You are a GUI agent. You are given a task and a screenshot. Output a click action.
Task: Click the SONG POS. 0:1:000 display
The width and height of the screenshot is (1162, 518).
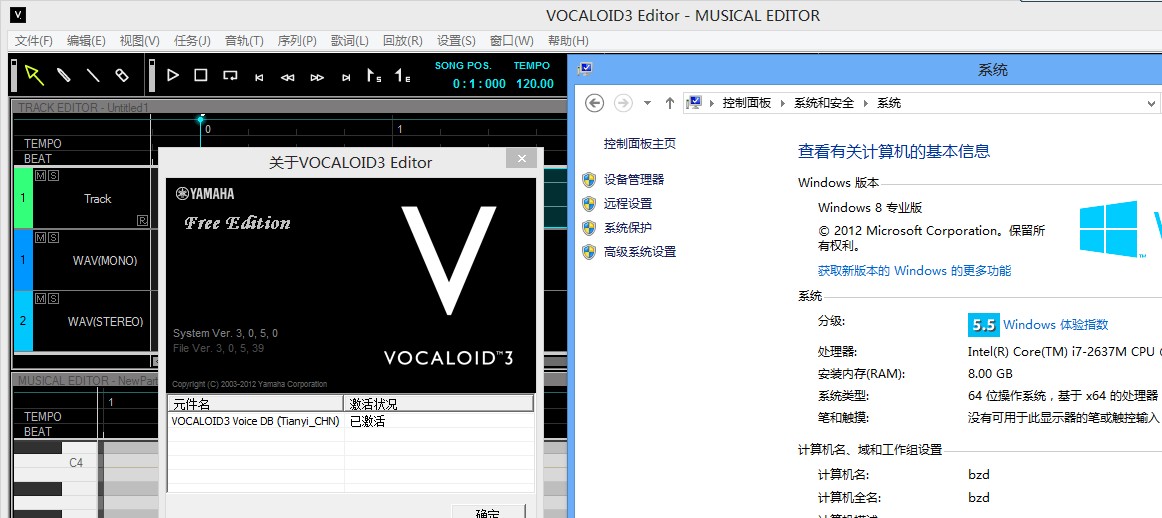(x=479, y=84)
